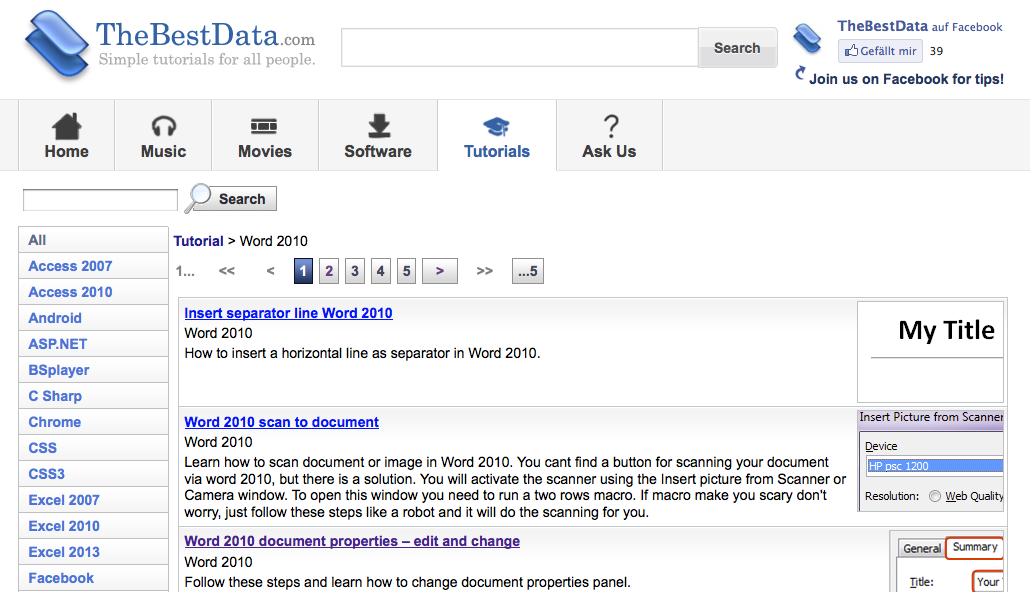The image size is (1030, 592).
Task: Open Word 2010 document properties tutorial
Action: click(352, 541)
